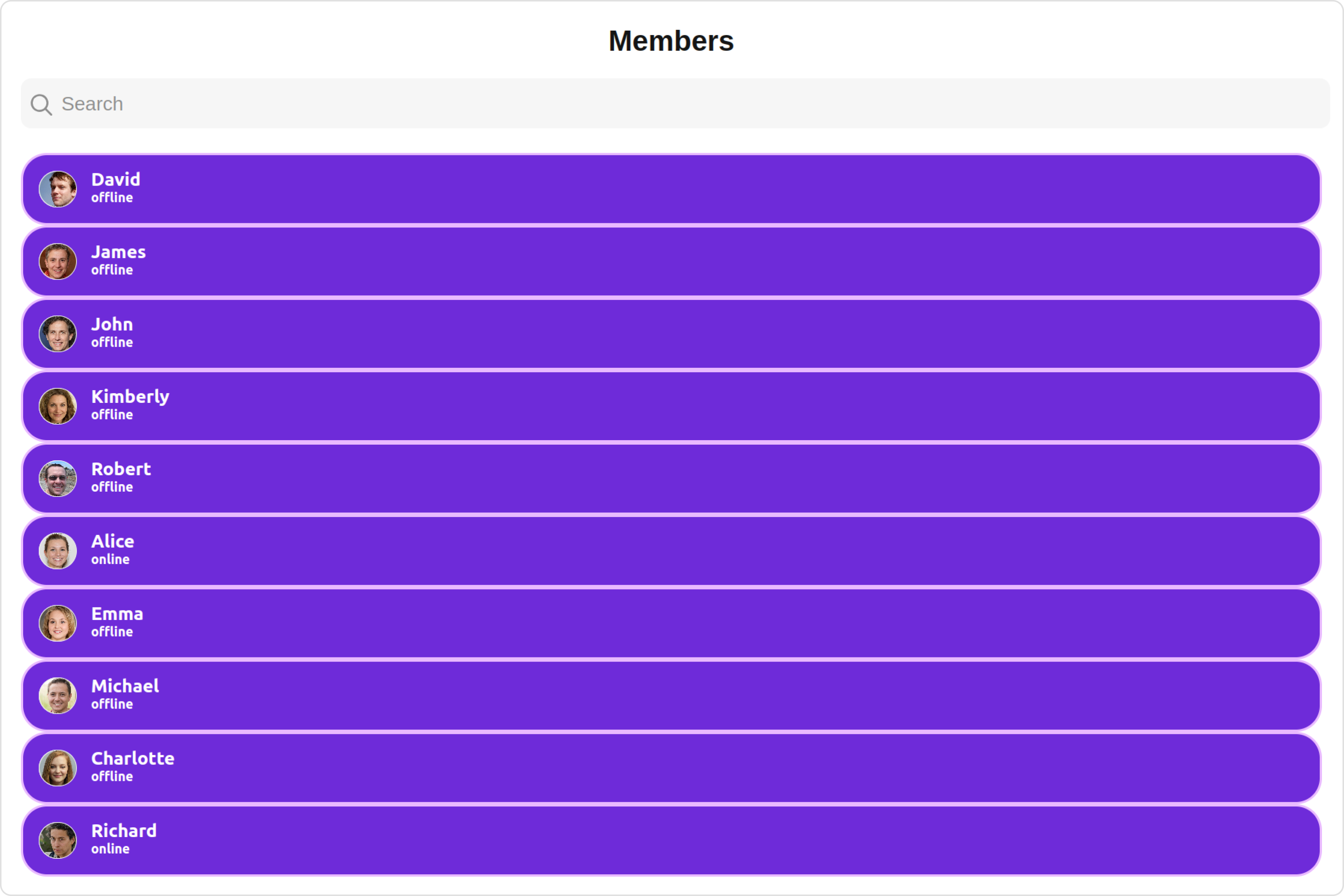Open Charlotte's avatar picture
Viewport: 1344px width, 896px height.
tap(58, 768)
